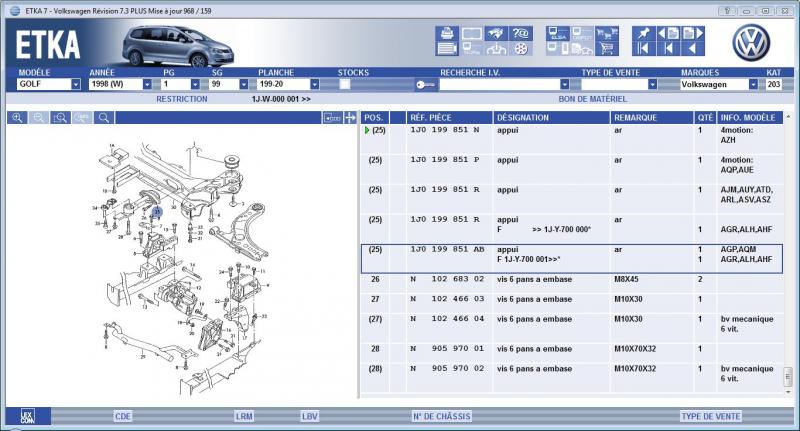Open the MODÈLE dropdown showing GOLF

pyautogui.click(x=49, y=84)
